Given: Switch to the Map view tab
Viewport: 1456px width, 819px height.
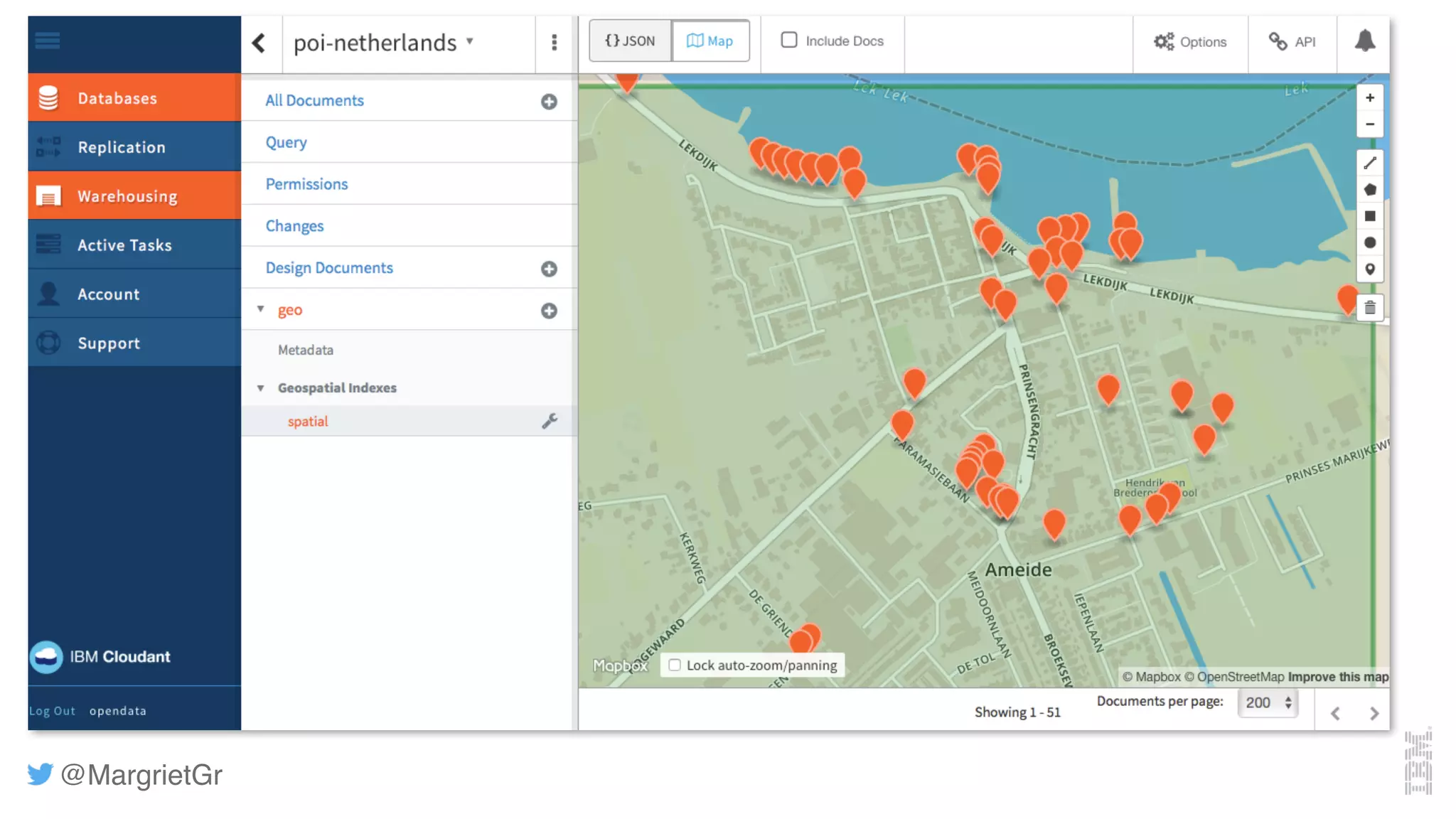Looking at the screenshot, I should point(710,41).
